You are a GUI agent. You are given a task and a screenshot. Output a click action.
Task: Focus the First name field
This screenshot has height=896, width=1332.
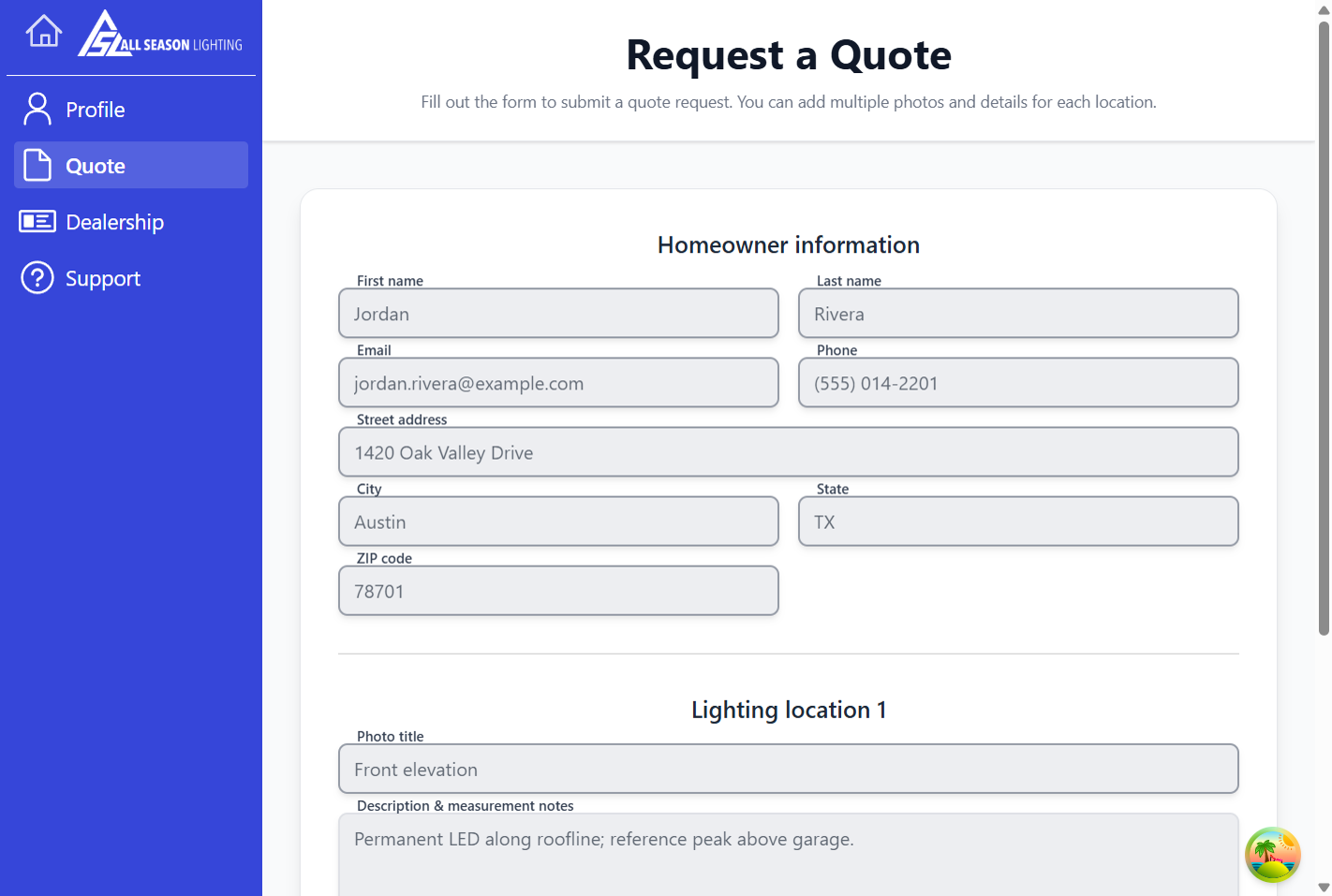(558, 313)
